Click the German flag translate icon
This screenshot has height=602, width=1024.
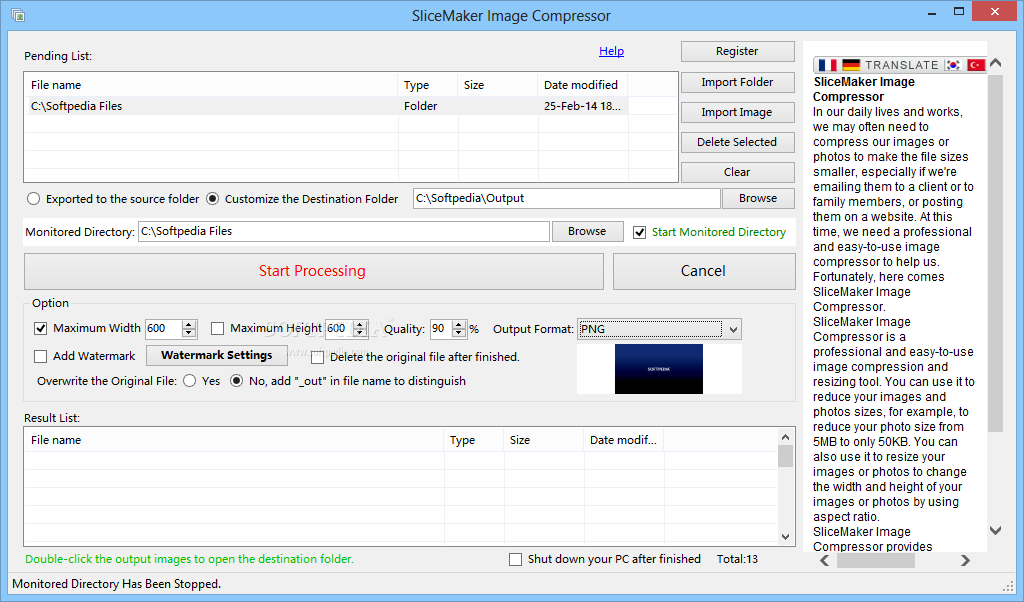coord(851,65)
